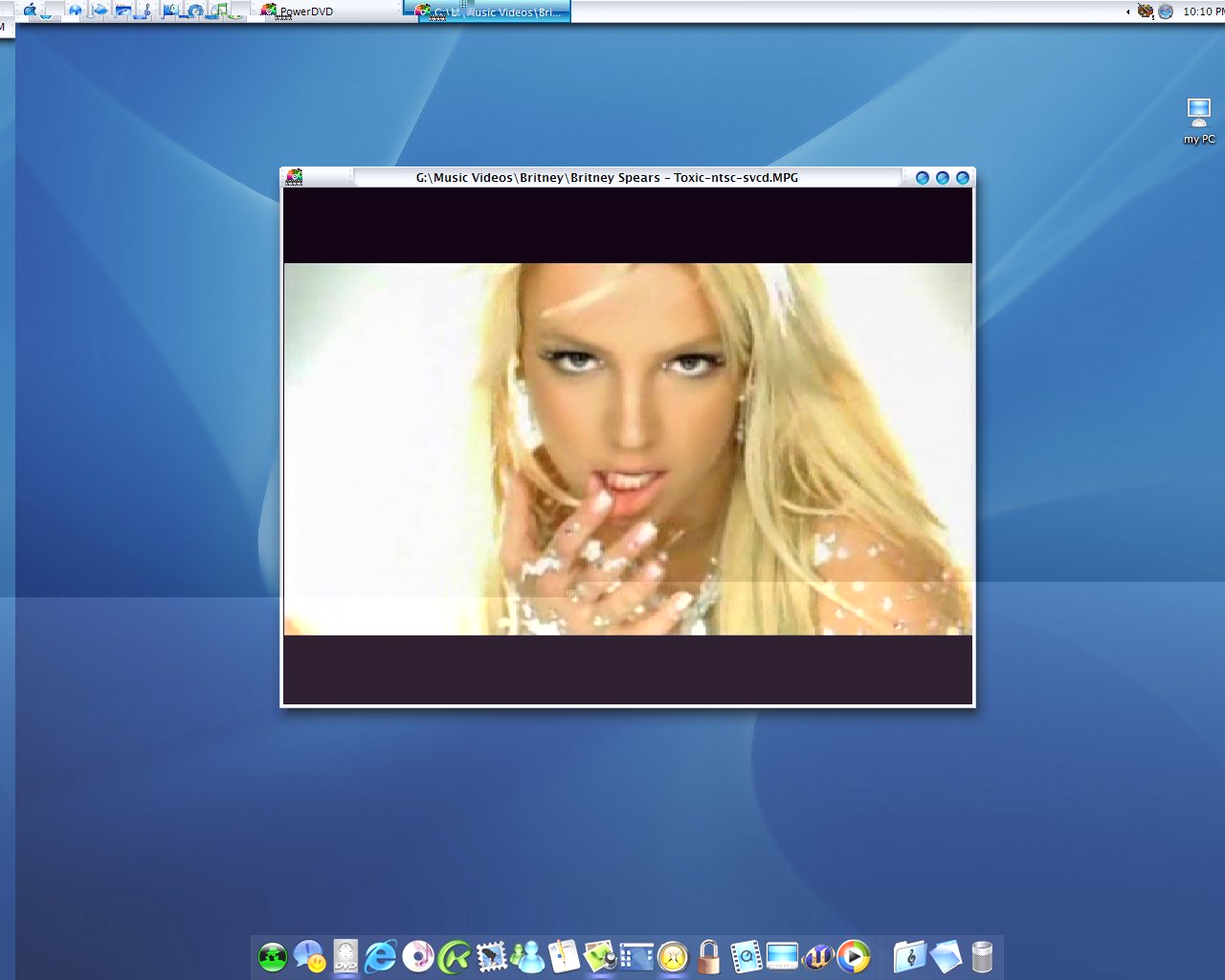The image size is (1225, 980).
Task: Open the blue window-panel dock icon
Action: click(636, 956)
